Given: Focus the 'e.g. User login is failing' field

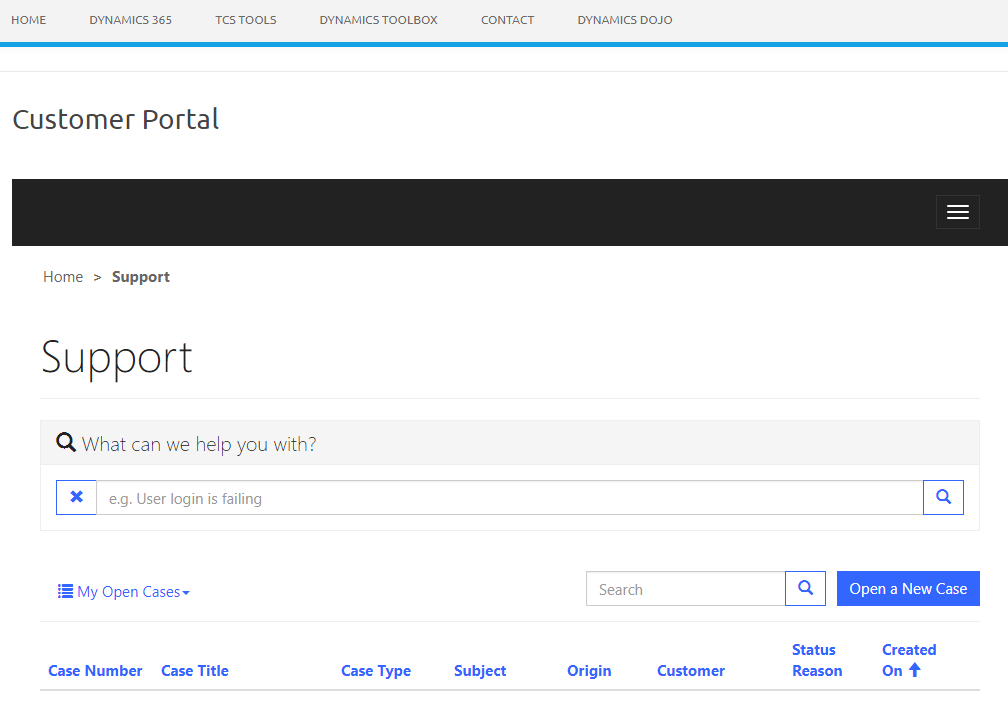Looking at the screenshot, I should pyautogui.click(x=510, y=497).
